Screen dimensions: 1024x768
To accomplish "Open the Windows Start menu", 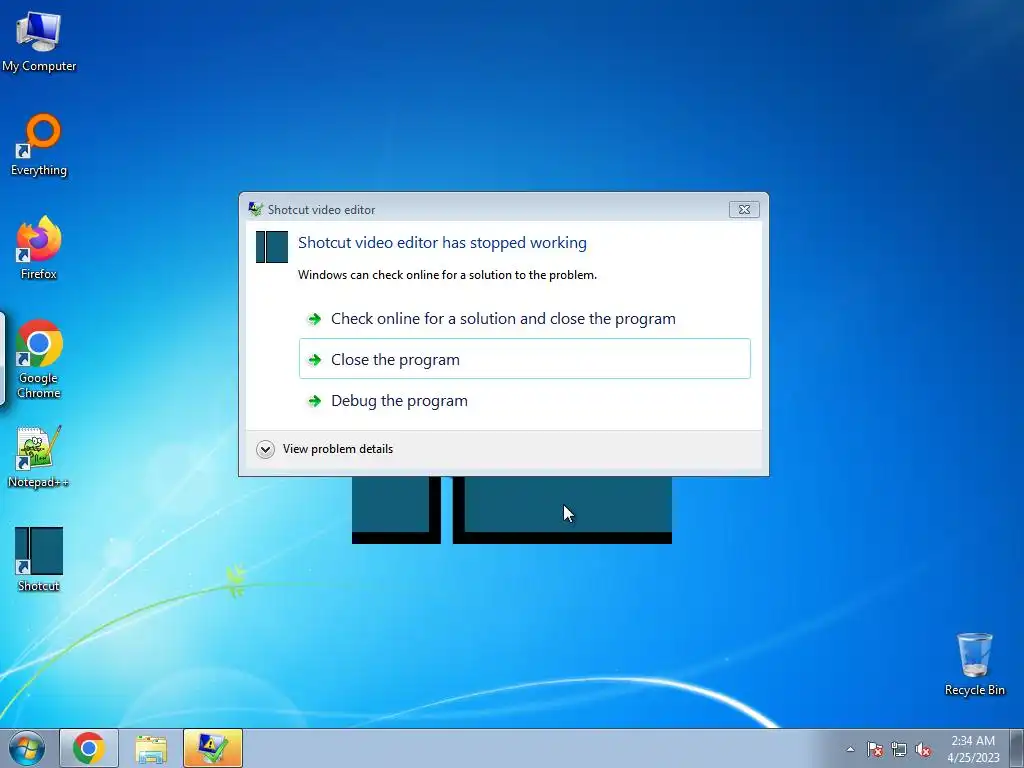I will coord(27,748).
